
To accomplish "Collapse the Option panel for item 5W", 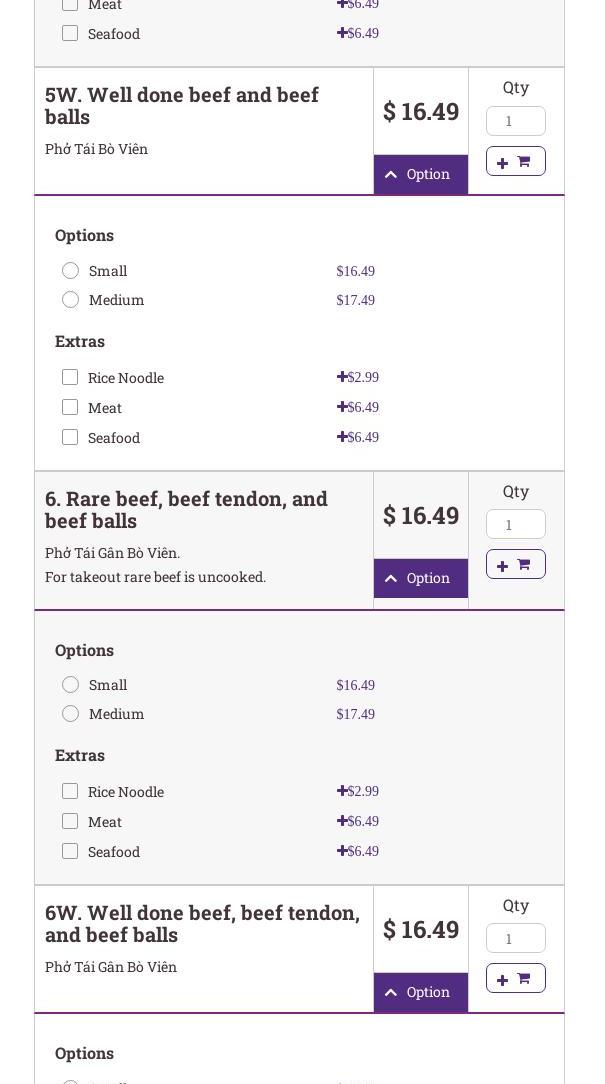I will [420, 174].
